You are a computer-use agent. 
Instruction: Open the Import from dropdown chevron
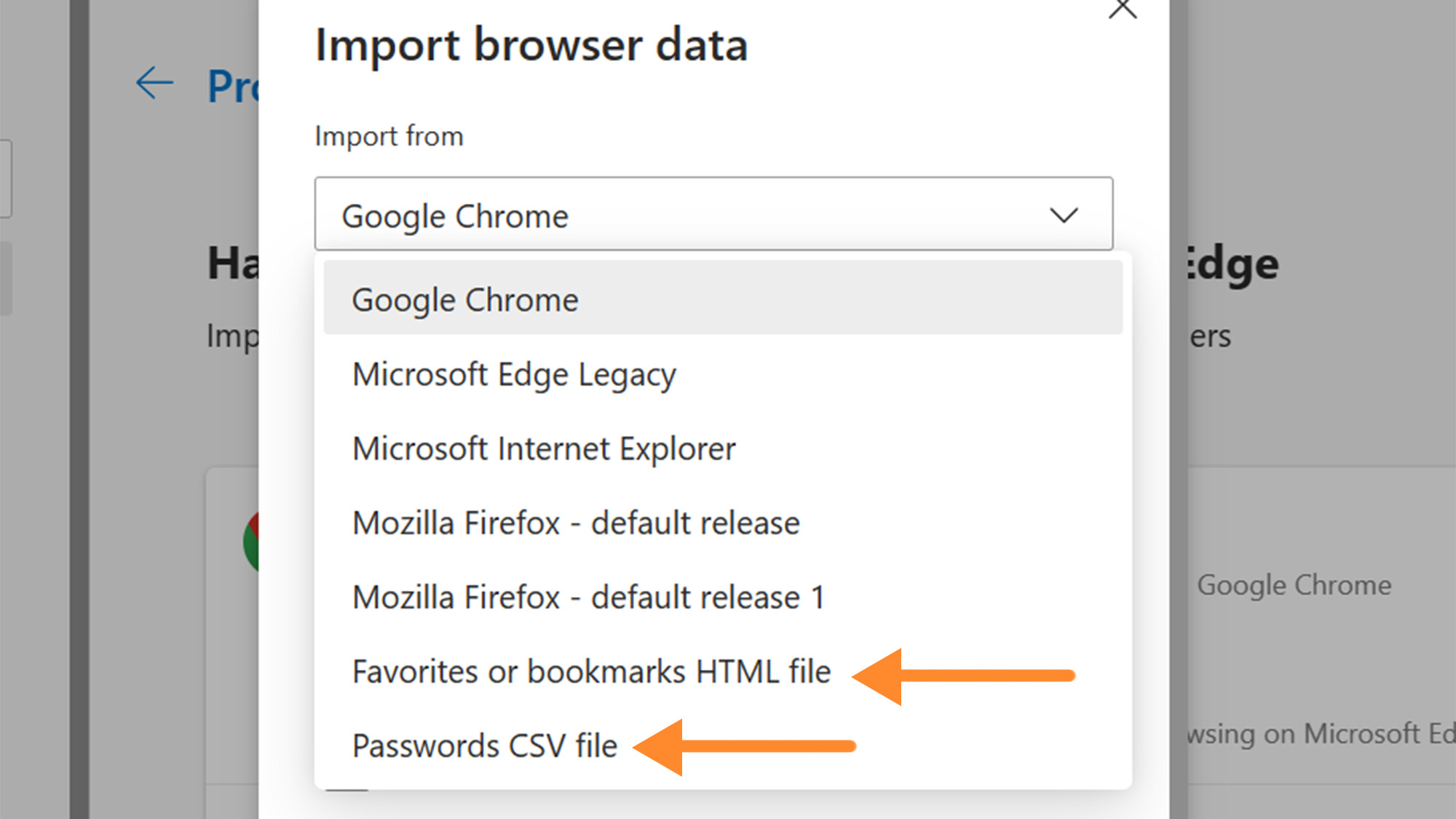pyautogui.click(x=1064, y=215)
